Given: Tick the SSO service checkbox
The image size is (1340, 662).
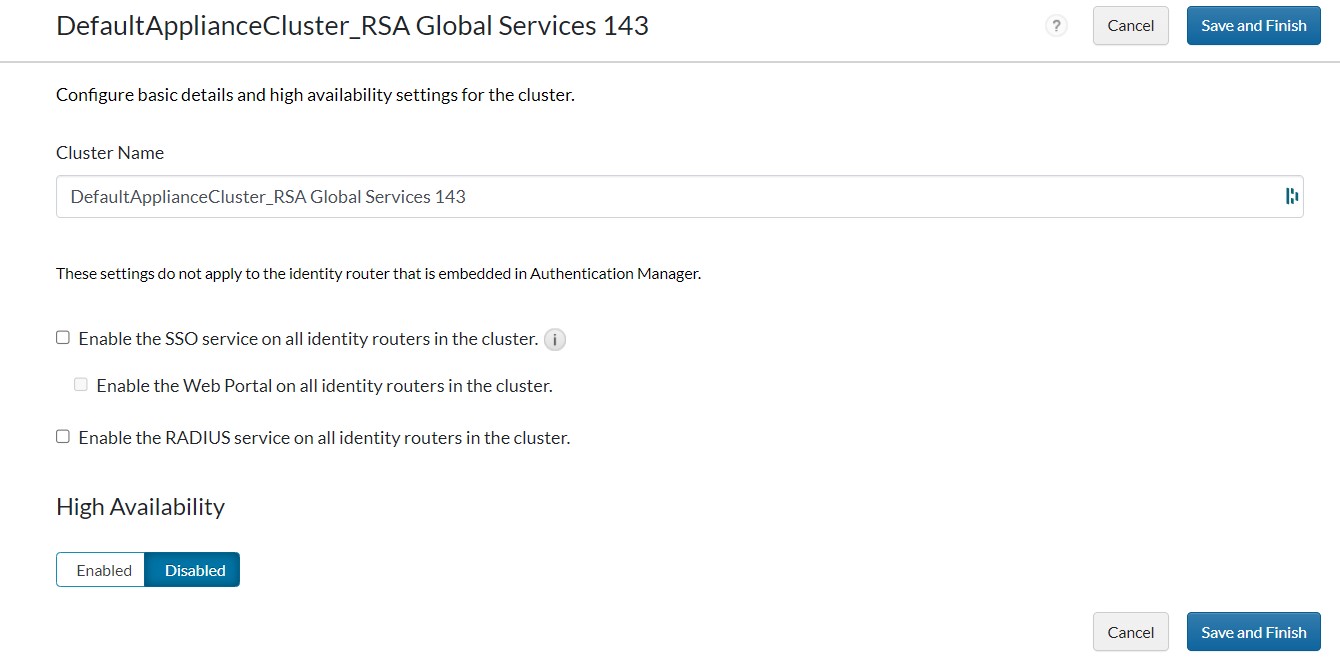Looking at the screenshot, I should click(63, 338).
